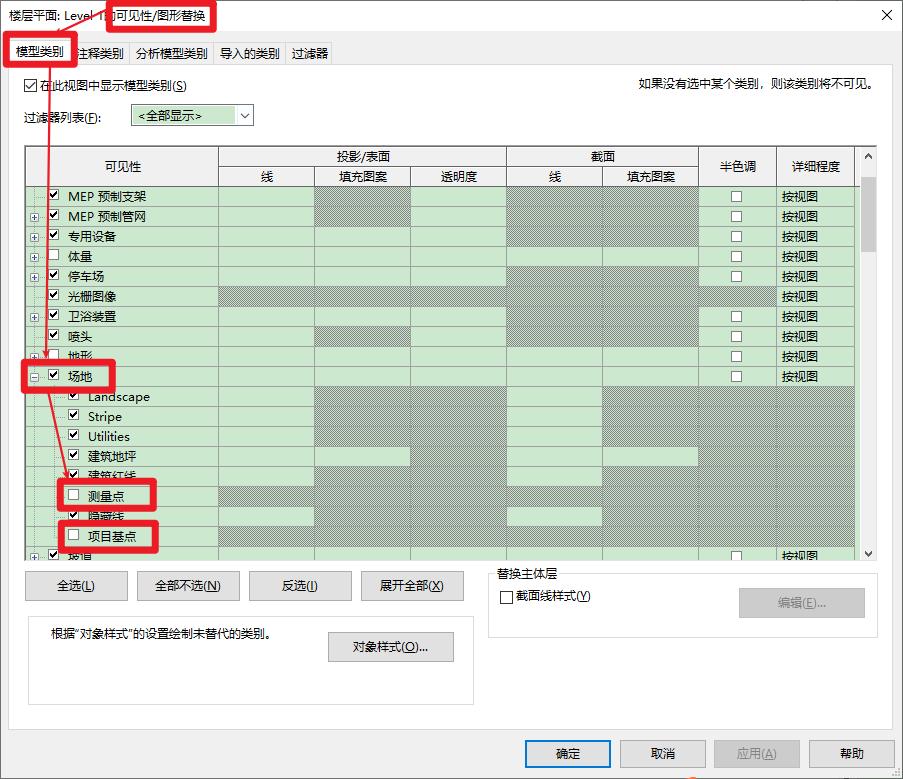Uncheck 在此视图中显示模型类别
The height and width of the screenshot is (779, 903).
pyautogui.click(x=29, y=86)
